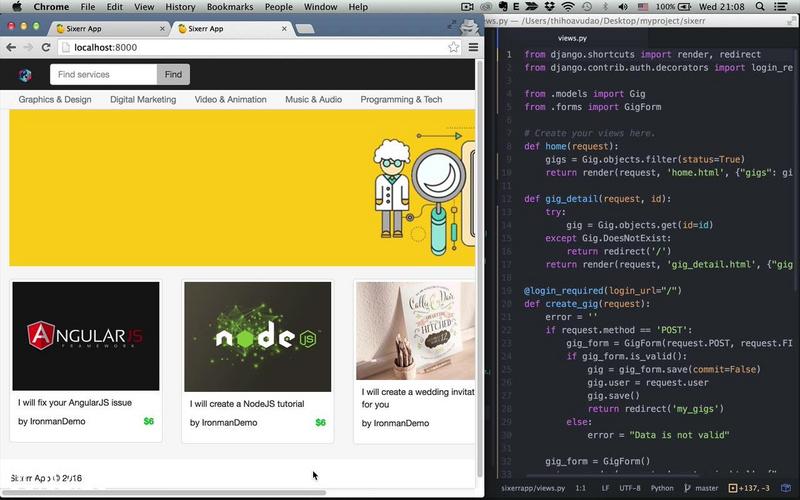Viewport: 800px width, 500px height.
Task: Open Spotlight search in menu bar
Action: click(760, 7)
